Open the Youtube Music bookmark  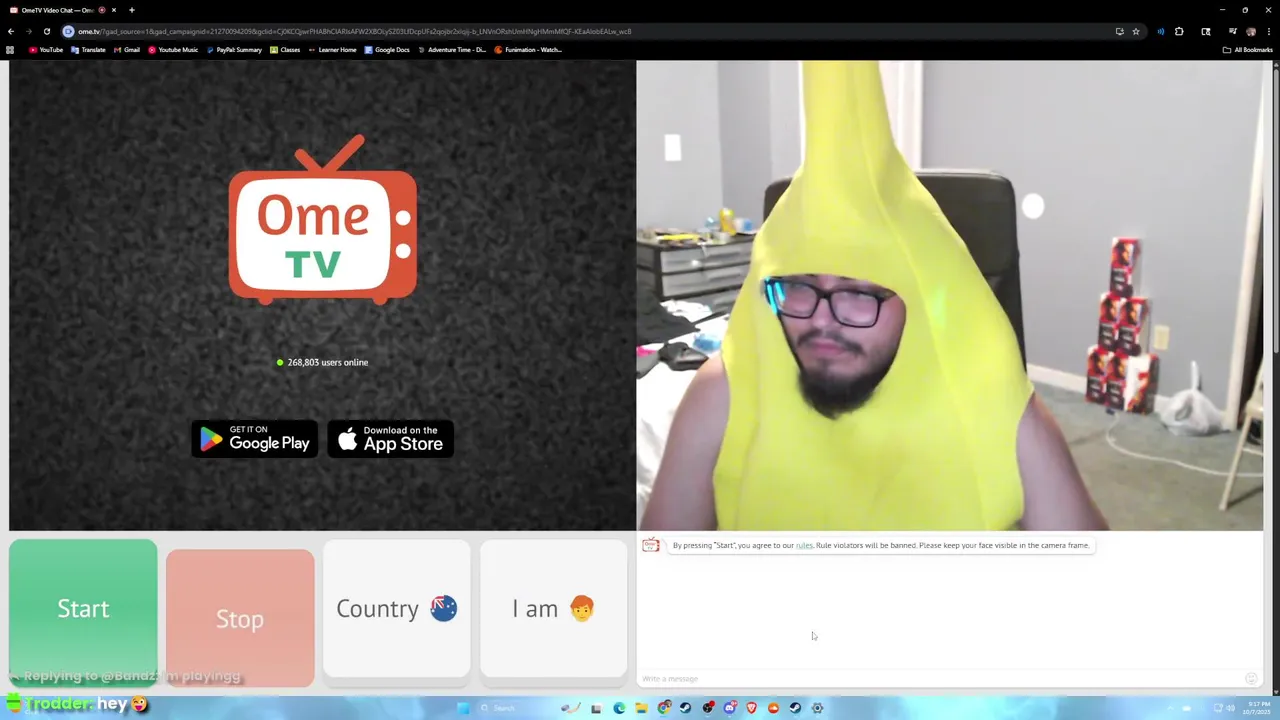pos(173,49)
